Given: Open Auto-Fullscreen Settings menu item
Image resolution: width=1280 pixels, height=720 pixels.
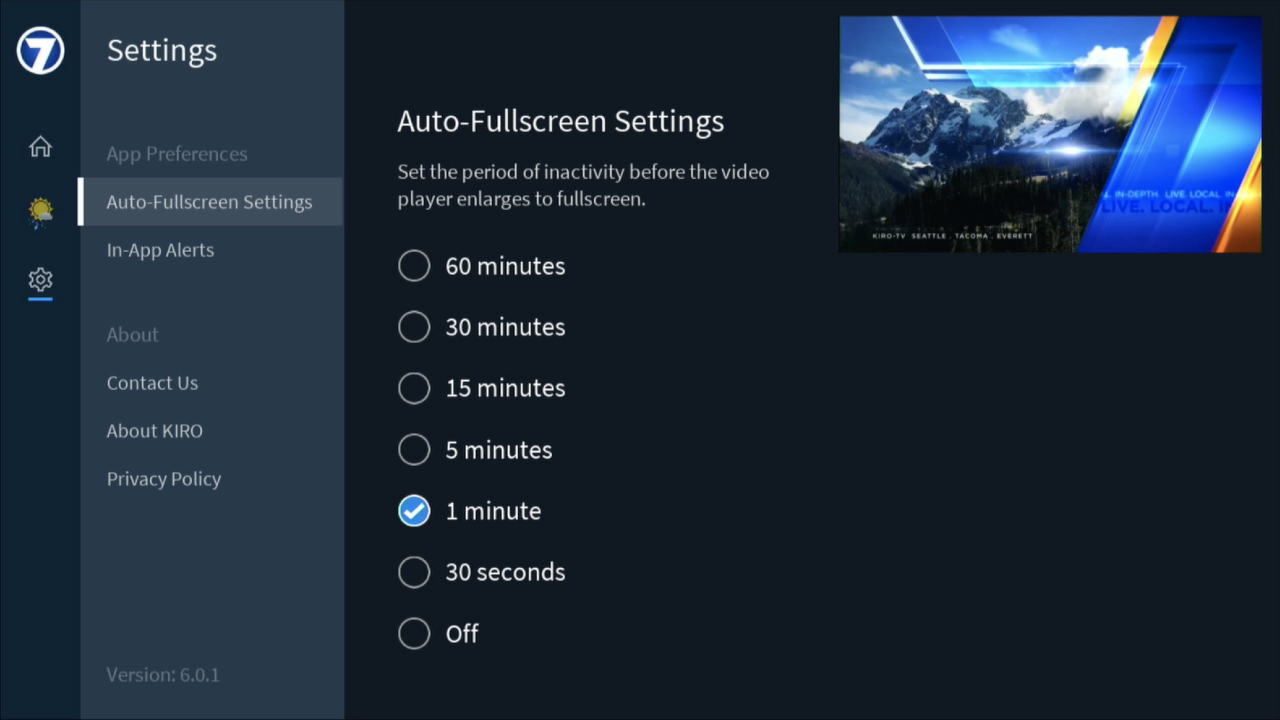Looking at the screenshot, I should coord(209,202).
